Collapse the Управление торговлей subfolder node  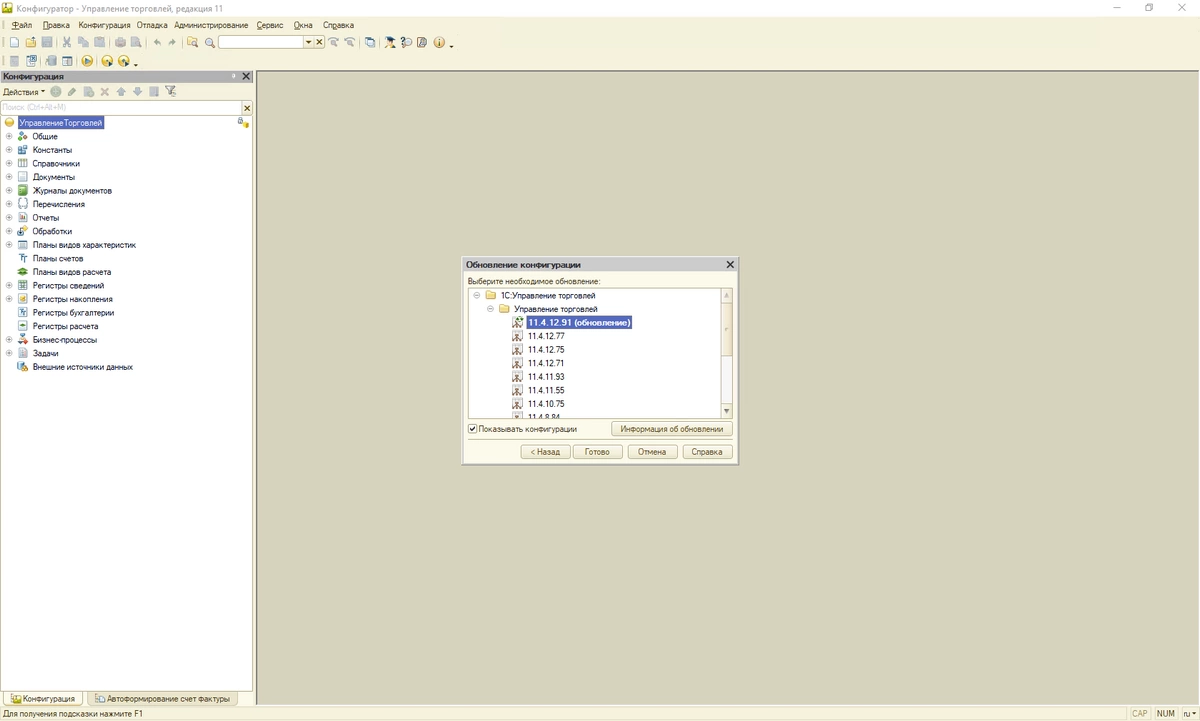[x=491, y=309]
